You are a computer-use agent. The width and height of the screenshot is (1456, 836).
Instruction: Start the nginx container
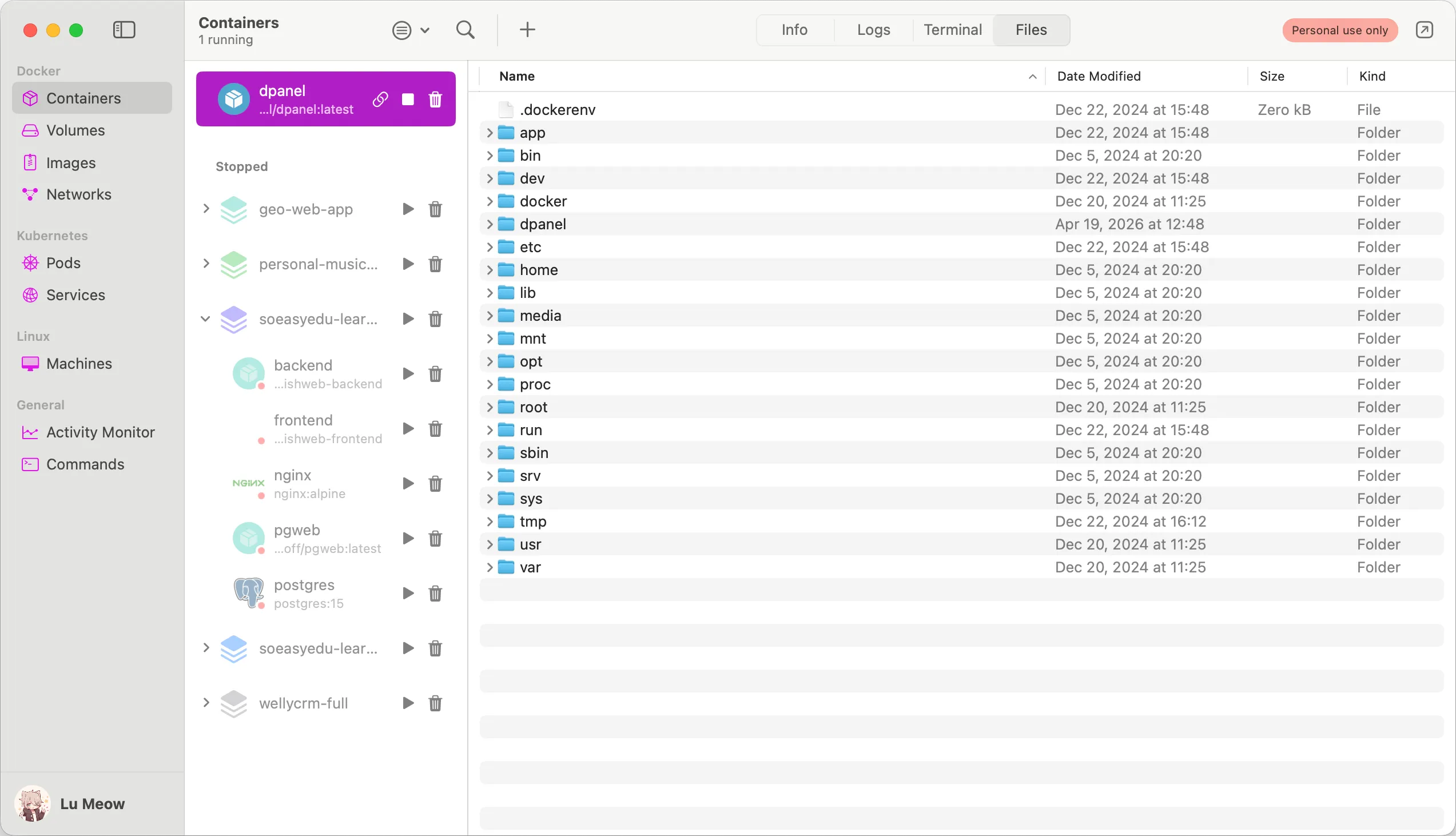[x=408, y=483]
